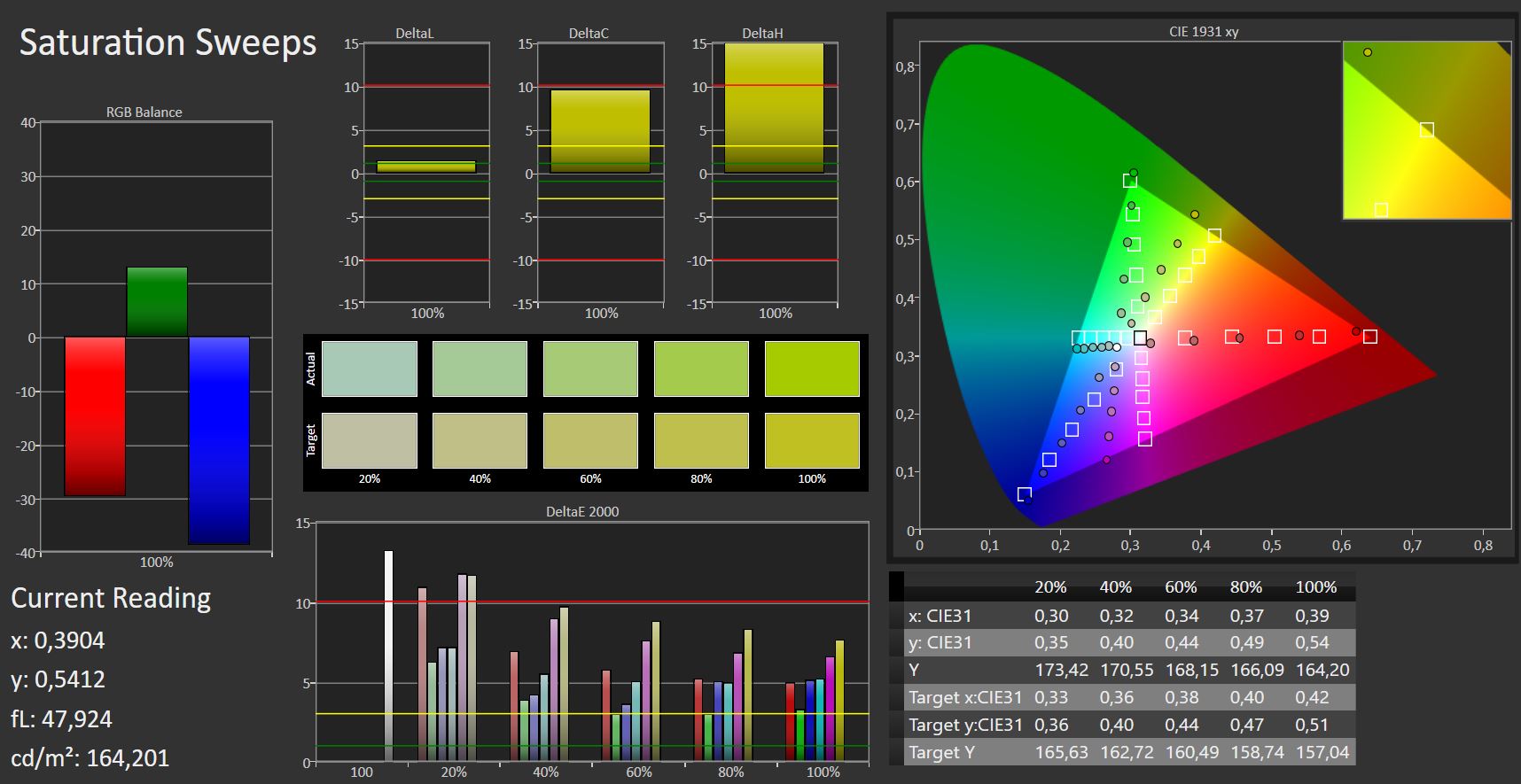Click the zoomed yellow inset in CIE chart
The height and width of the screenshot is (784, 1521).
coord(1427,129)
